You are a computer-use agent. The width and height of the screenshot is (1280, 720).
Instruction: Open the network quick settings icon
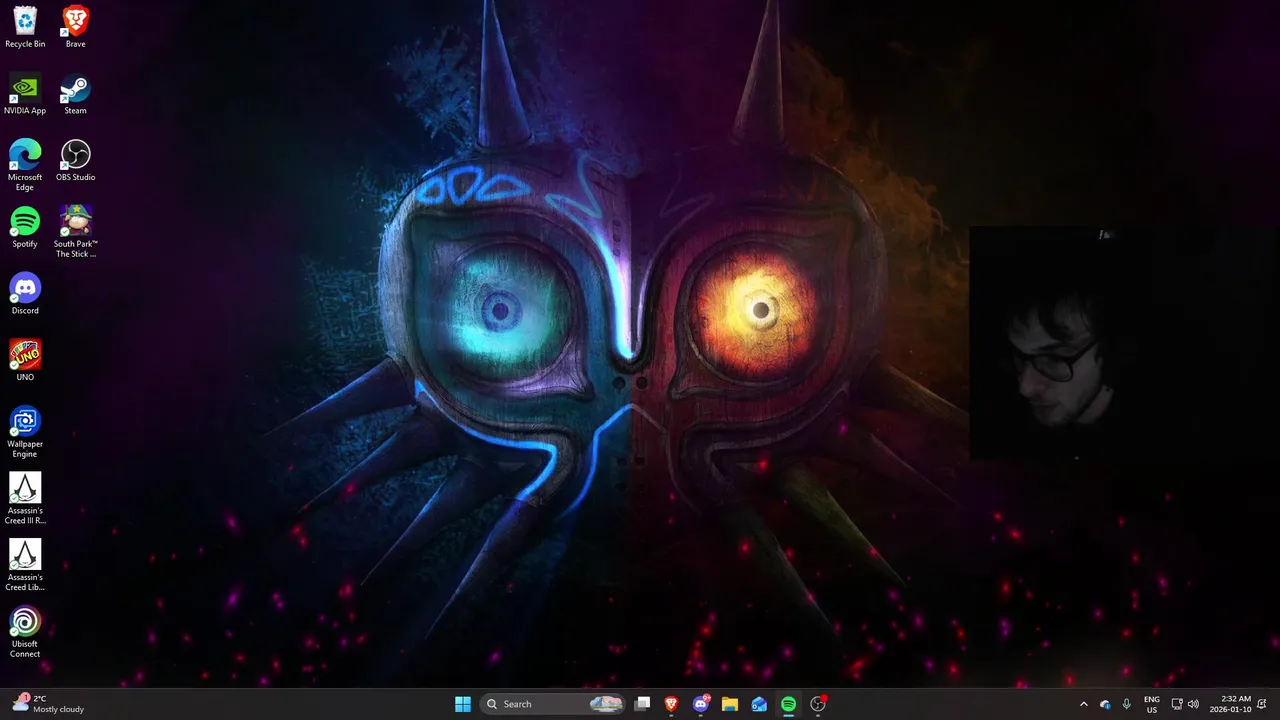[1177, 704]
